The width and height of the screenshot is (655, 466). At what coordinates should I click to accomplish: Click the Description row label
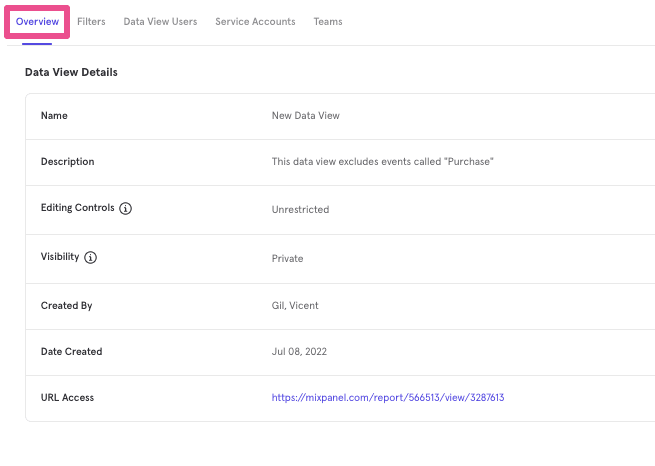click(x=67, y=162)
